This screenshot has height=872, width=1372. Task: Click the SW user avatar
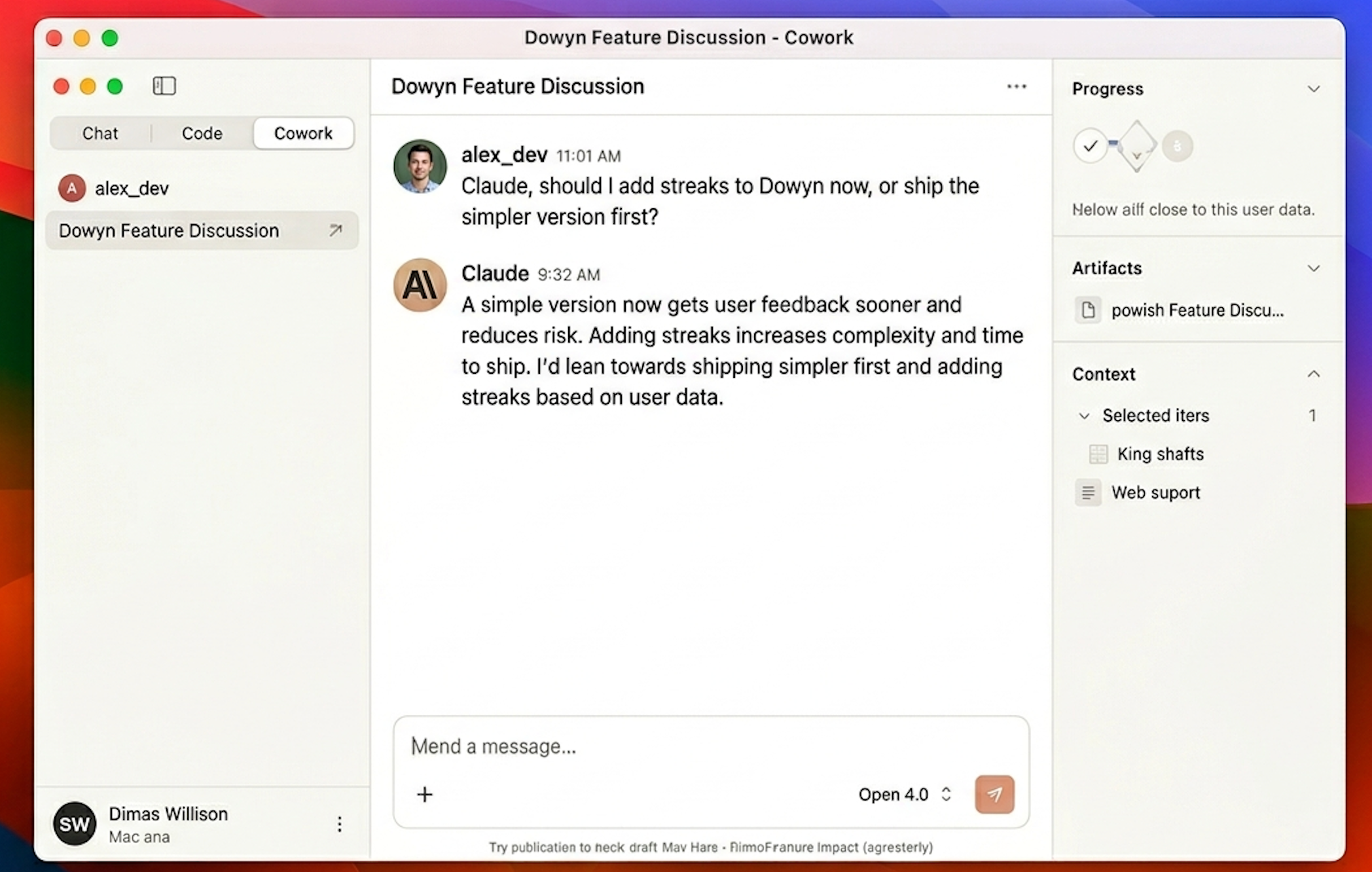coord(74,824)
